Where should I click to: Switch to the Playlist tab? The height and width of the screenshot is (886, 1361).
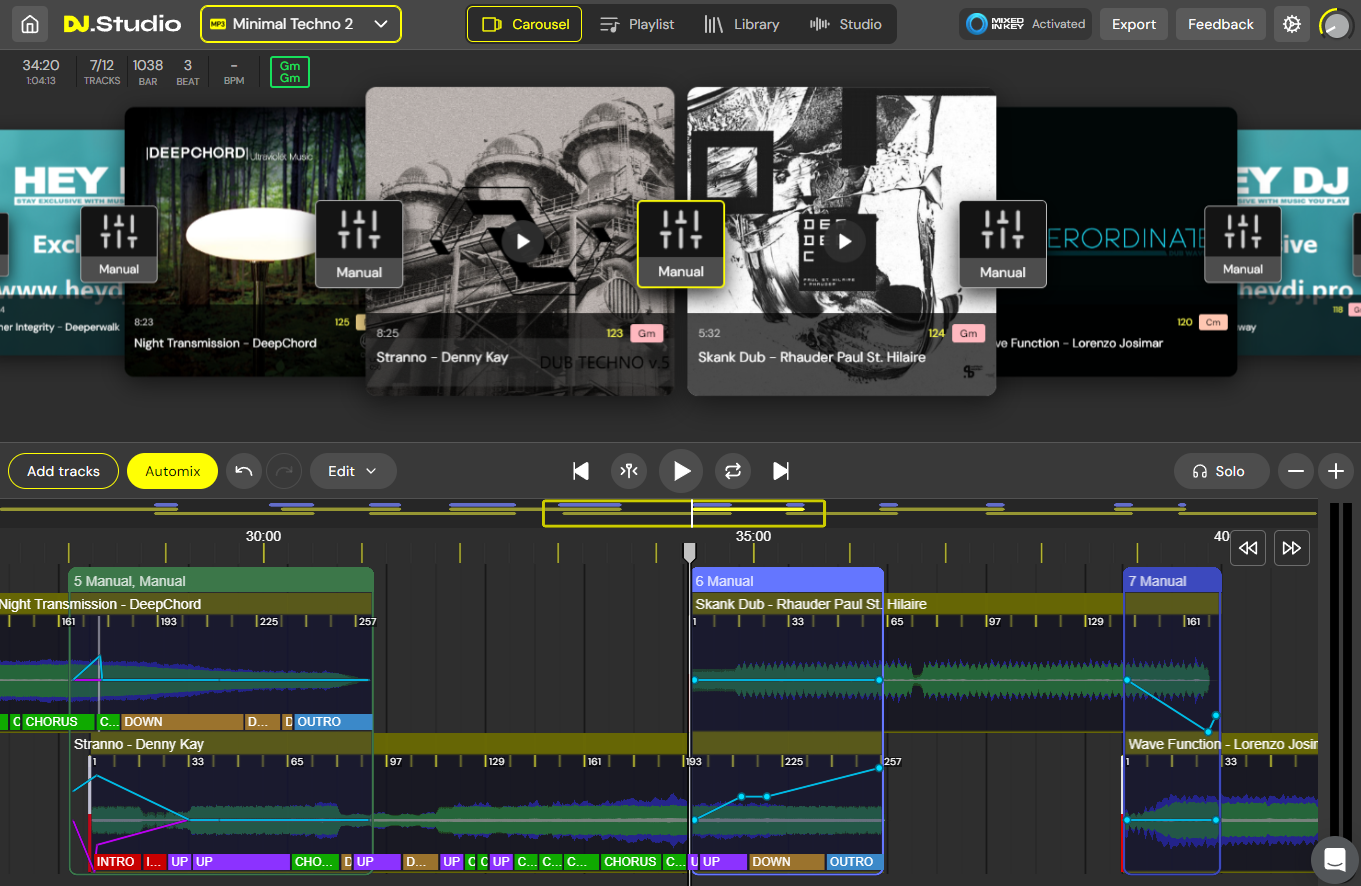coord(637,24)
